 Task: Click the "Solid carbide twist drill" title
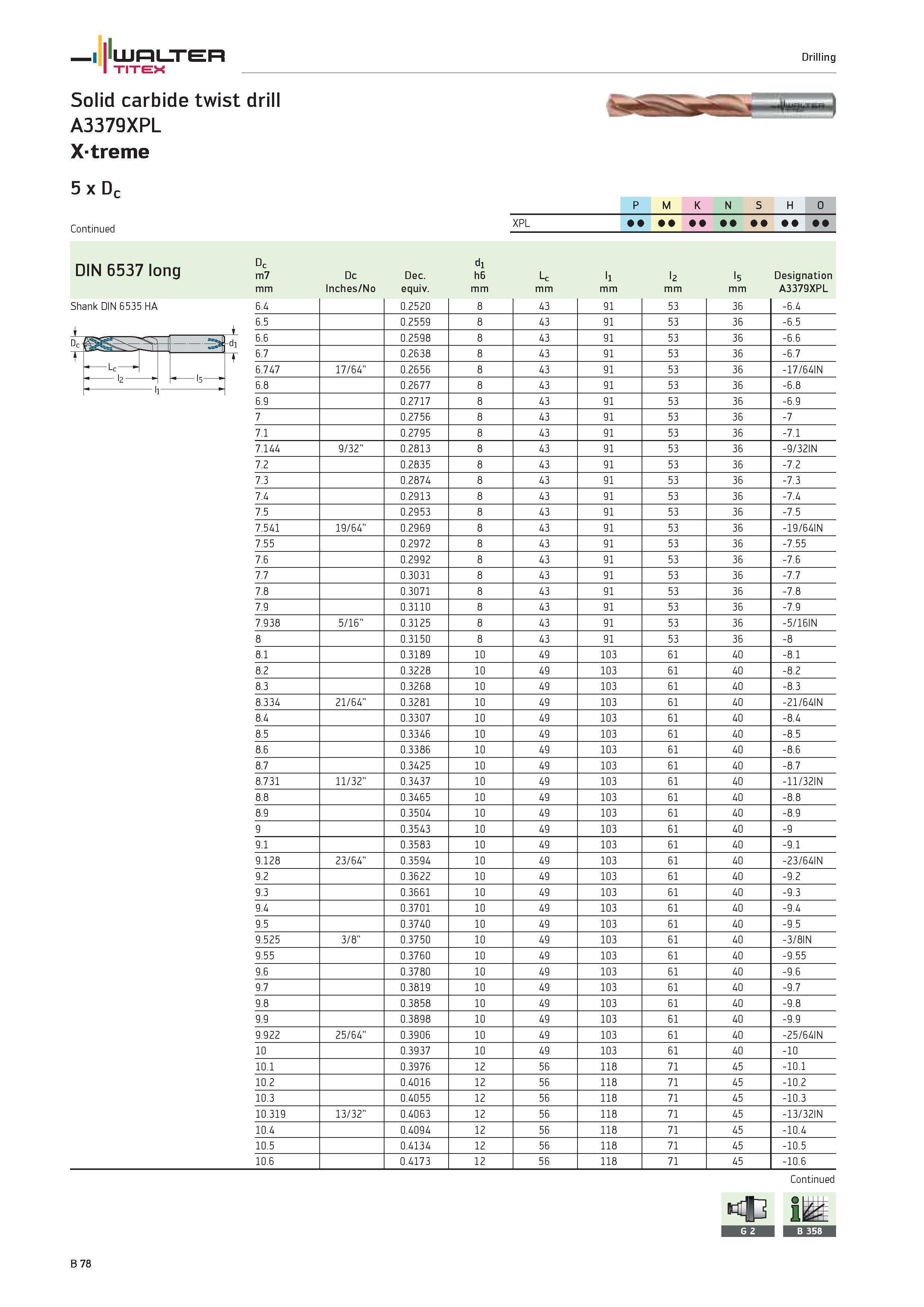point(175,100)
